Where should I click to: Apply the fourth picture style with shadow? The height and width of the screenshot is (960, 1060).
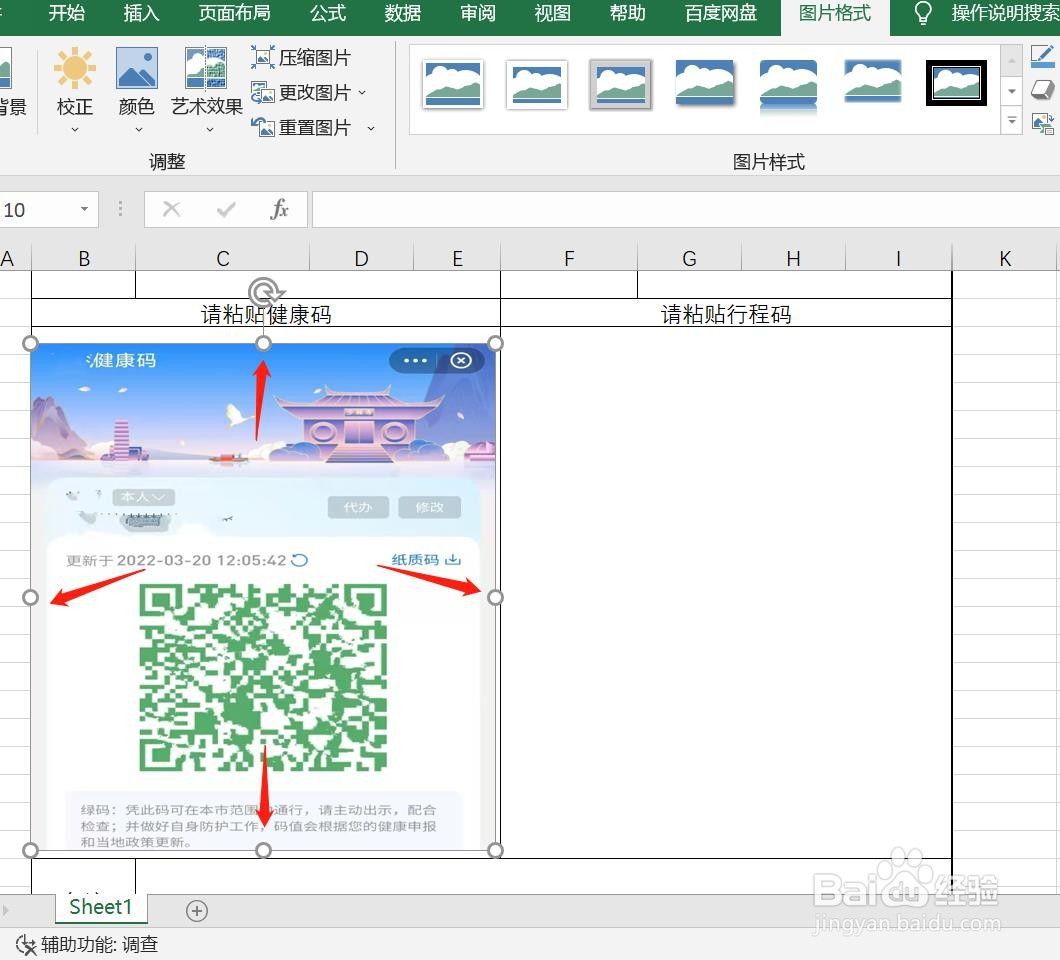704,83
